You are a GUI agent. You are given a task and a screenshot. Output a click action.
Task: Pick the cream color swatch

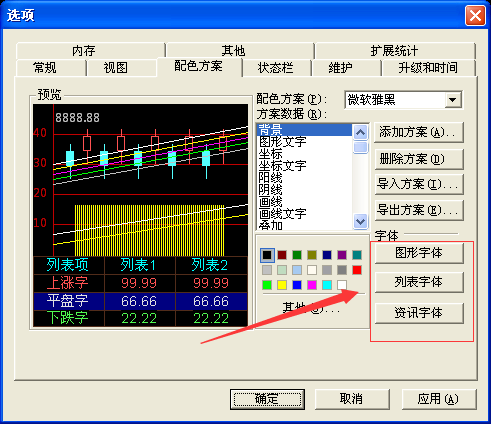312,270
